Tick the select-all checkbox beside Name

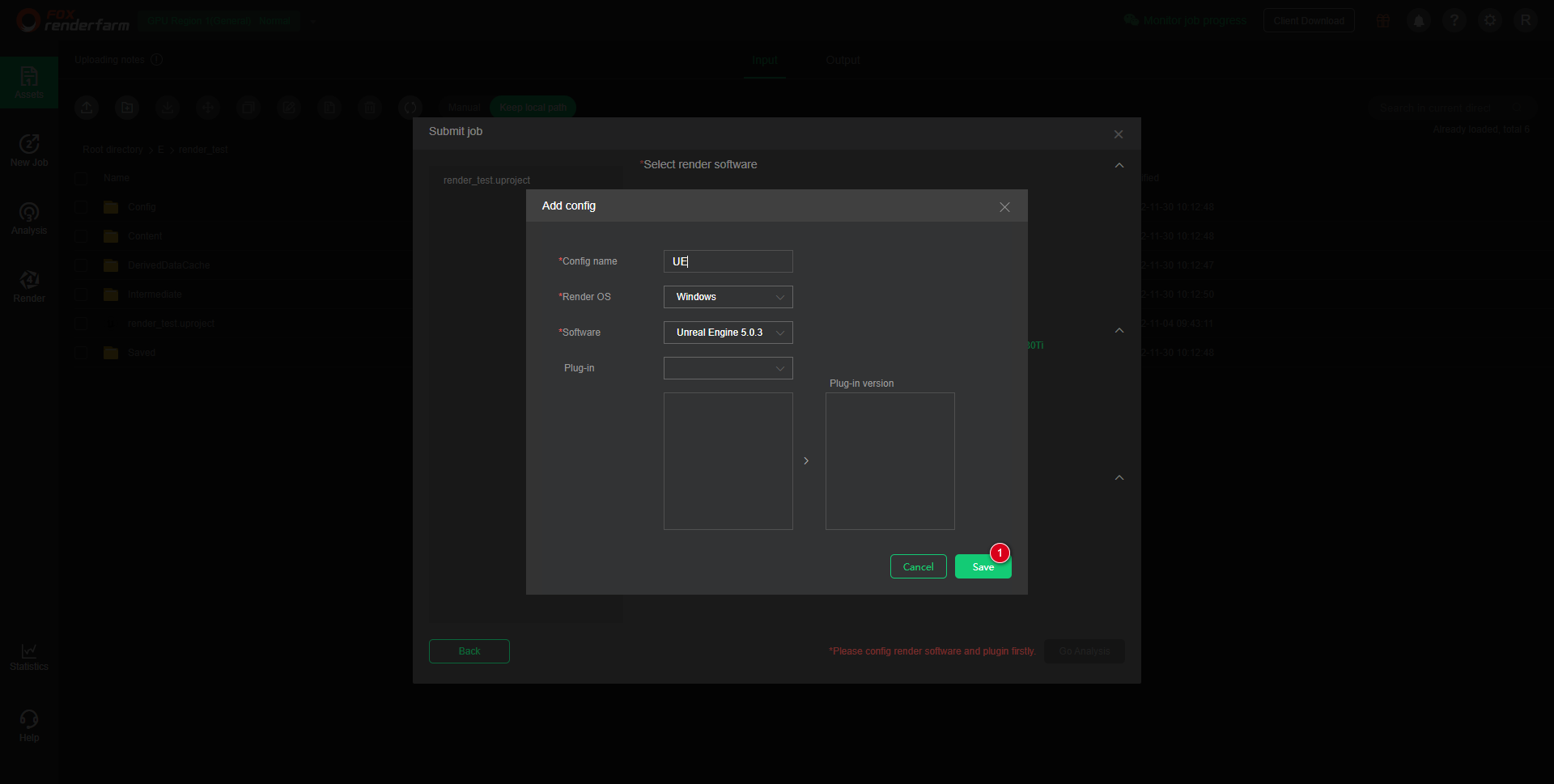tap(81, 178)
